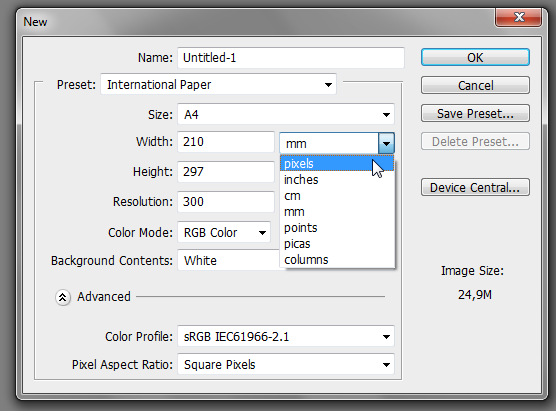Screen dimensions: 556x411
Task: Open Device Central
Action: click(475, 187)
